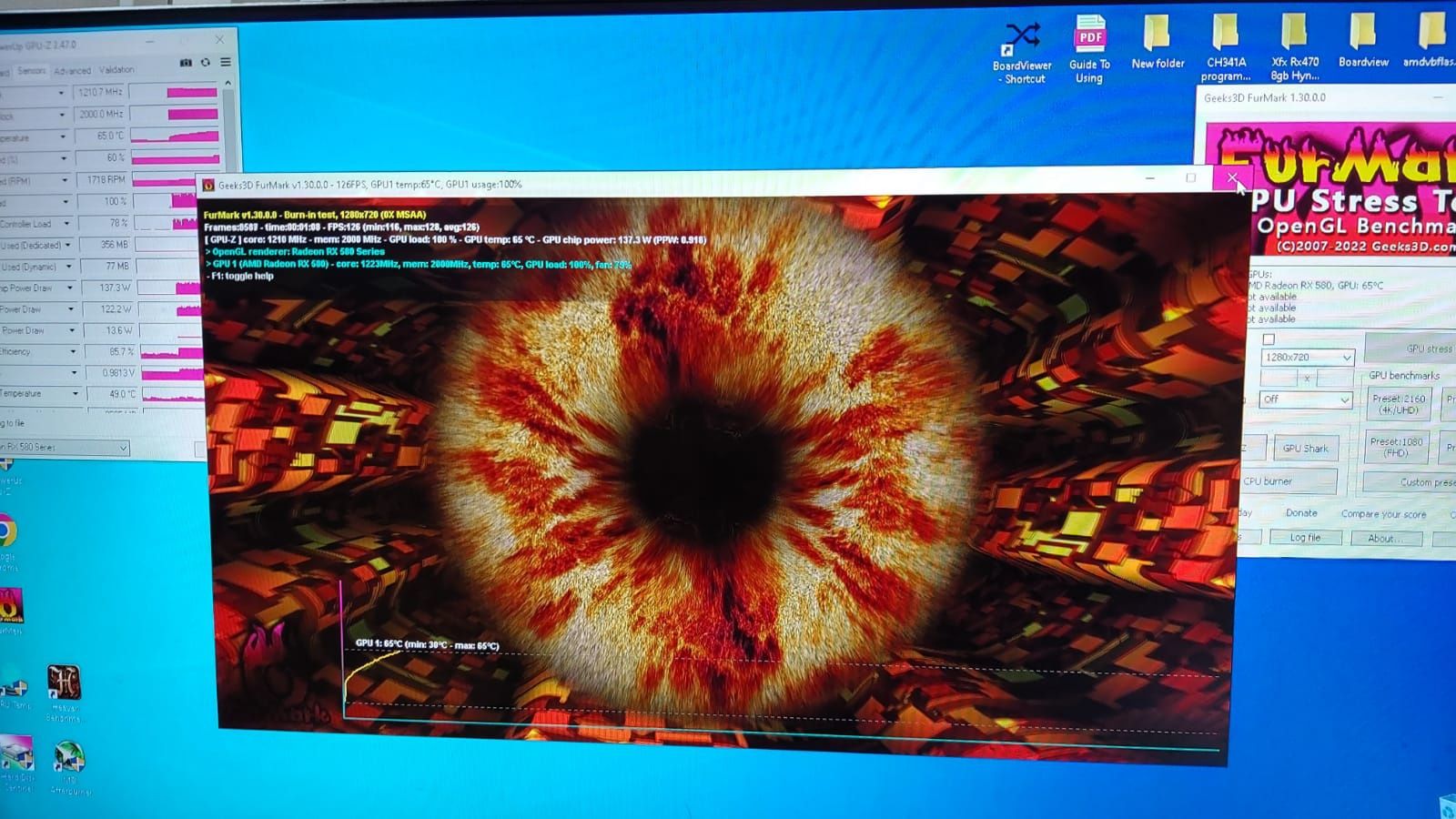This screenshot has width=1456, height=819.
Task: Open FurMark Log file button
Action: (1305, 538)
